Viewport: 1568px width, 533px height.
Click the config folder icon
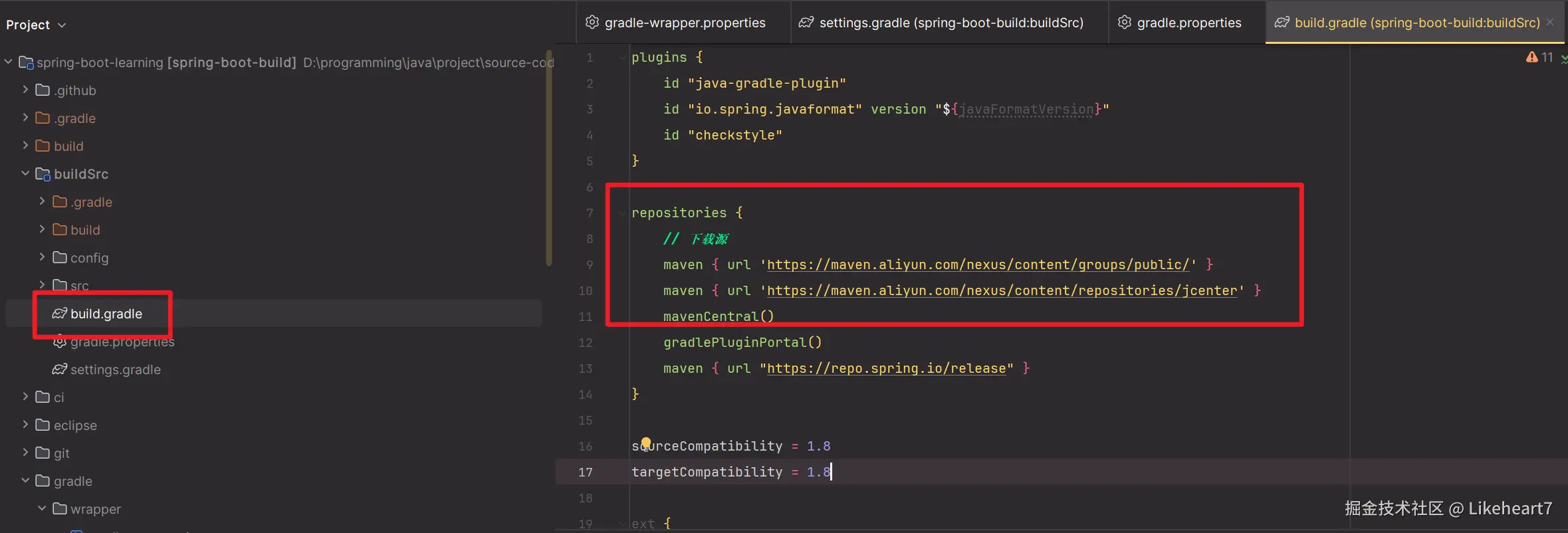click(x=60, y=258)
